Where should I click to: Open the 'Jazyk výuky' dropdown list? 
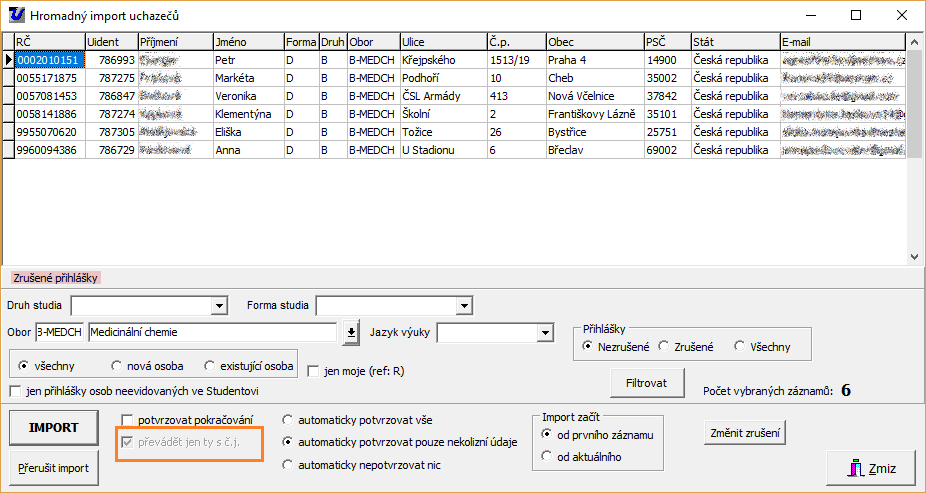point(545,333)
